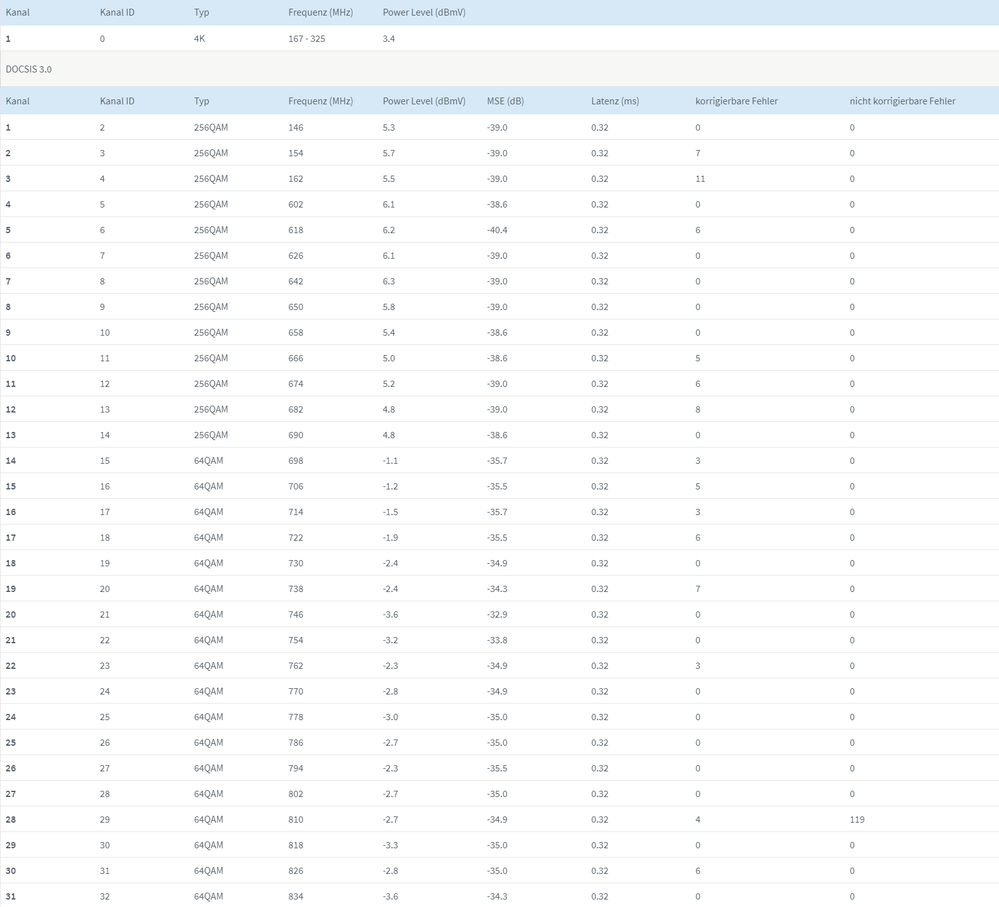
Task: Select frequency 146 cell
Action: coord(296,127)
